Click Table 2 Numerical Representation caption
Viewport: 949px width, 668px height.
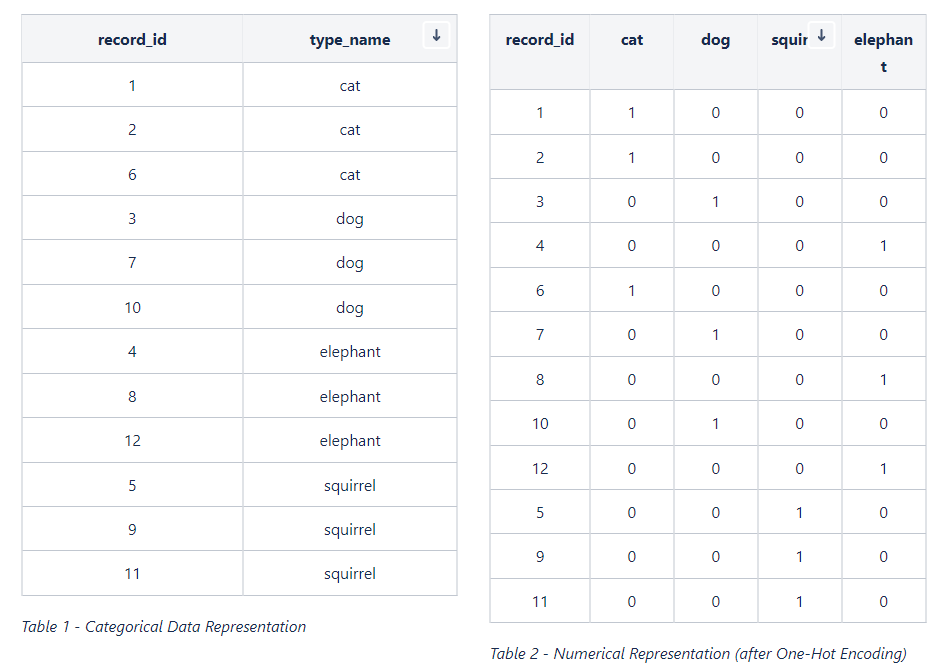698,653
